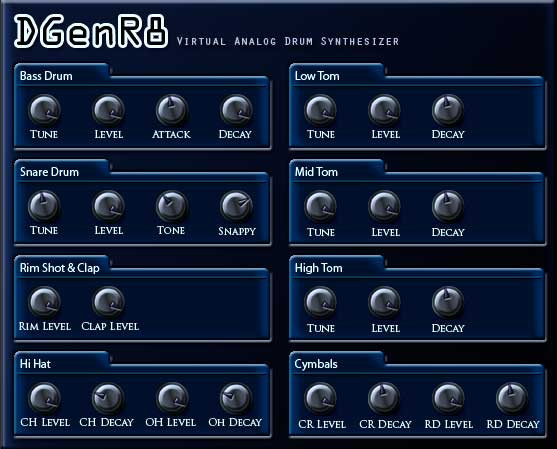Click the Bass Drum Decay knob

236,110
